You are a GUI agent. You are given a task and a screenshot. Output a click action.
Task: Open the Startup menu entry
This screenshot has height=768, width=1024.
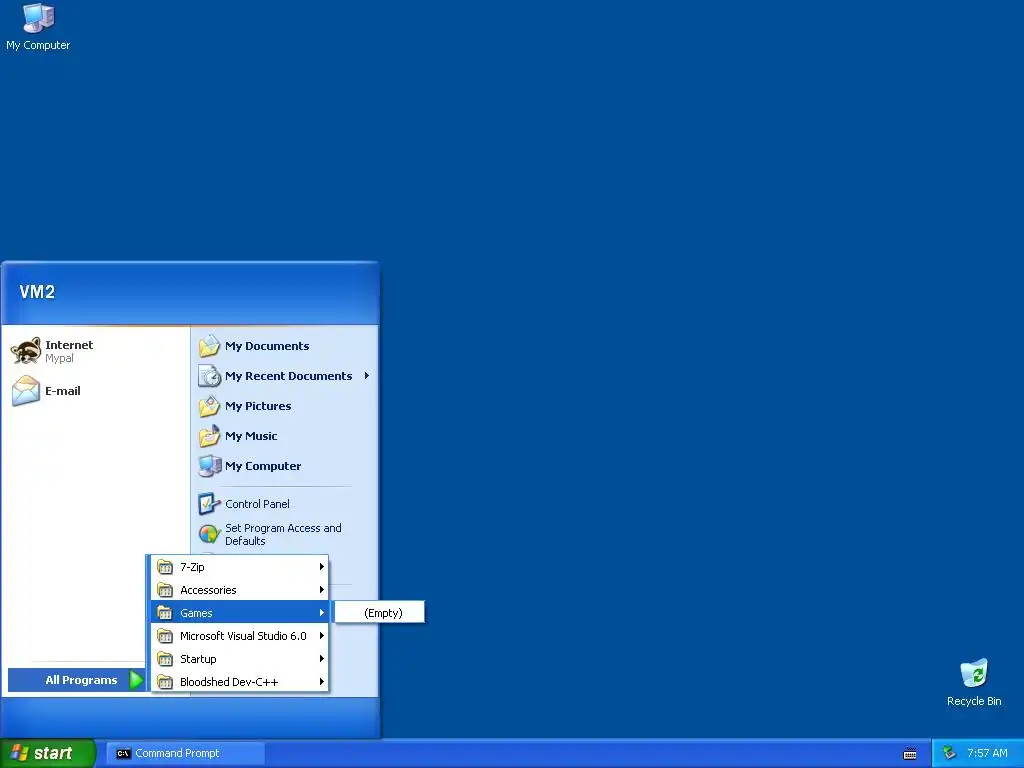239,658
